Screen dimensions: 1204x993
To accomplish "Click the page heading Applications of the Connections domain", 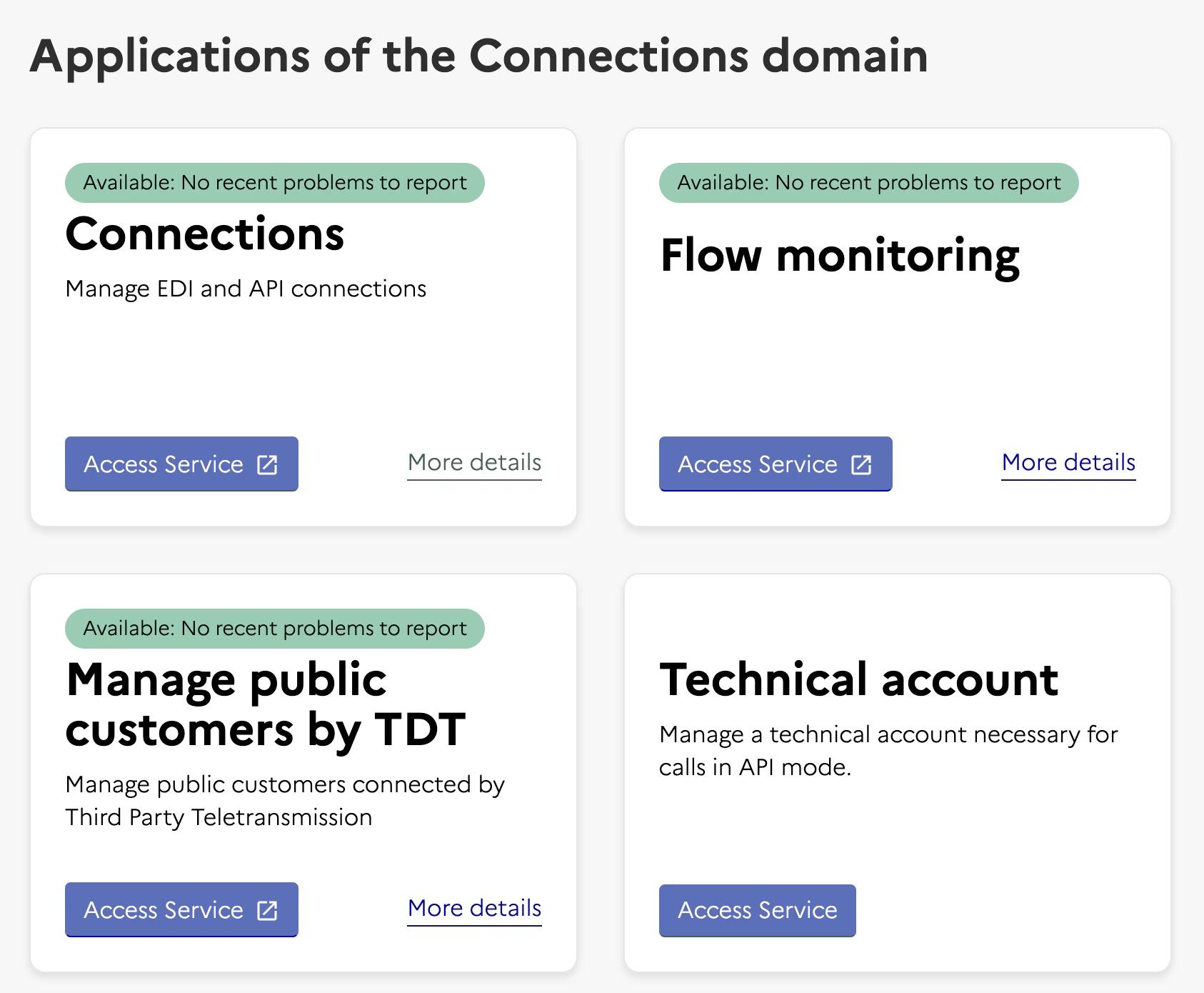I will [x=478, y=56].
